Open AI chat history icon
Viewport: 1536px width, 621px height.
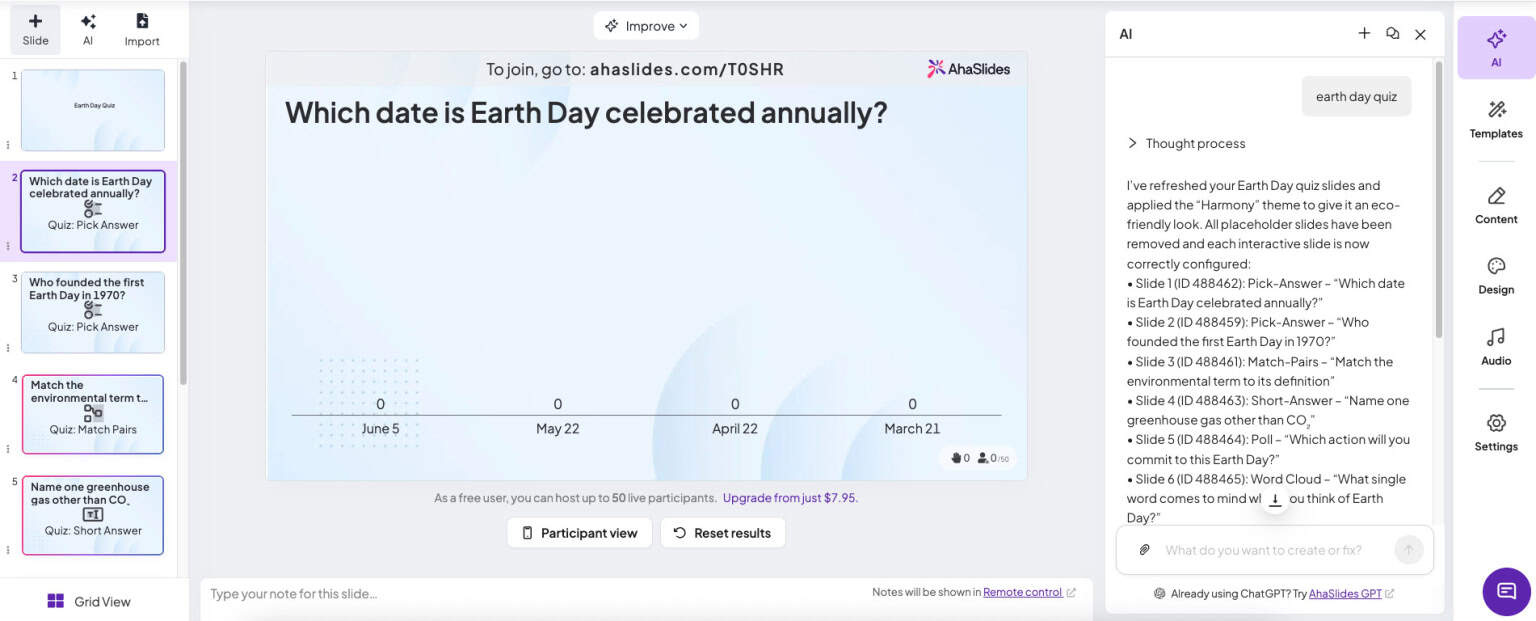coord(1392,33)
